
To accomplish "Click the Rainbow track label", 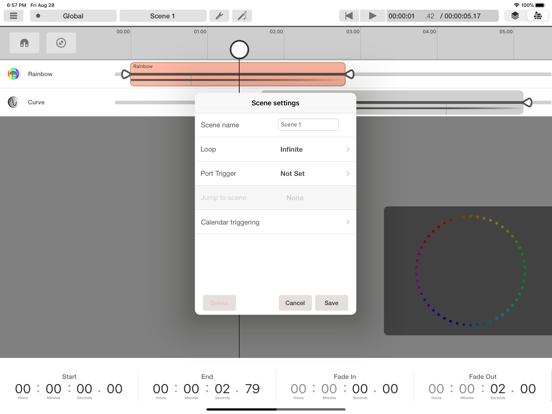I will (x=40, y=74).
